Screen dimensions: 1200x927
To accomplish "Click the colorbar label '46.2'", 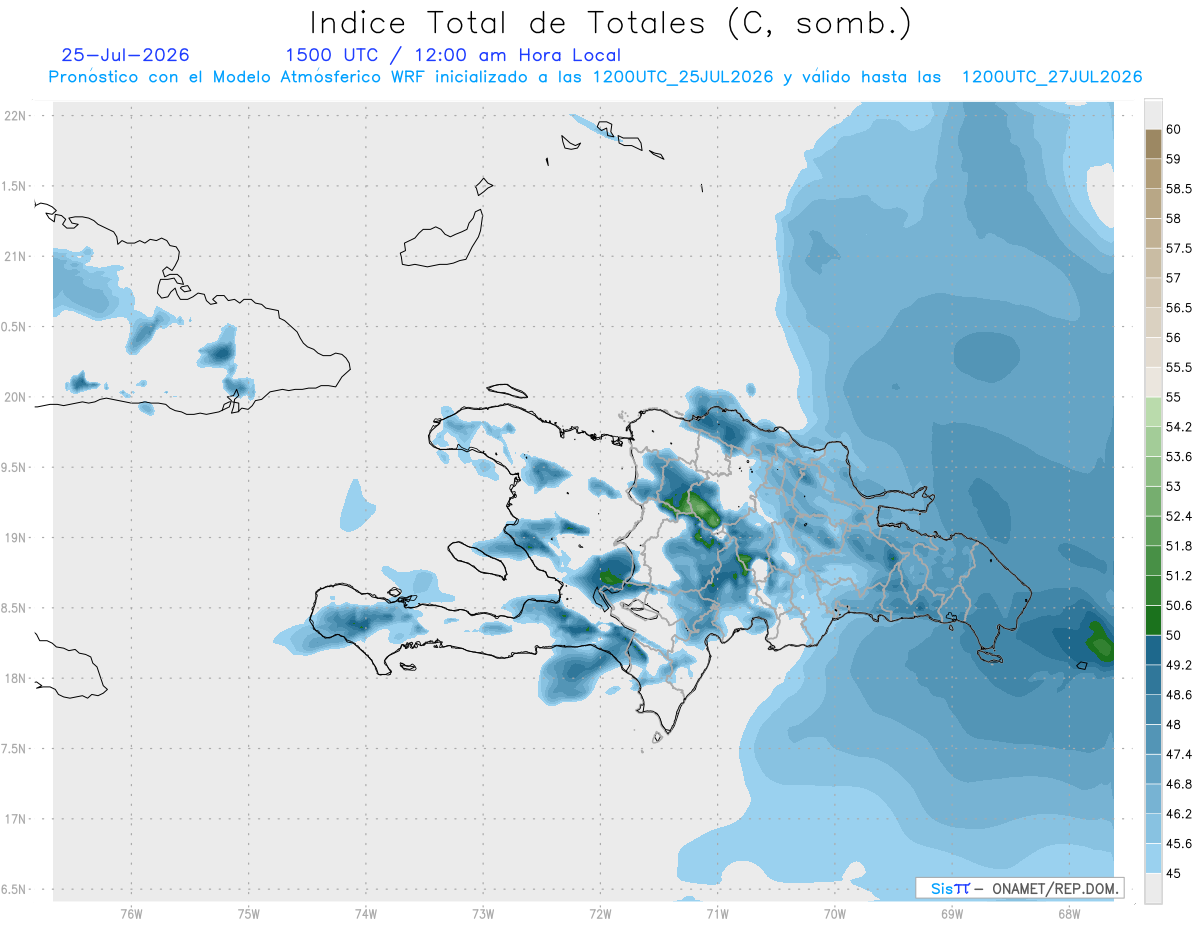I will (x=1179, y=814).
